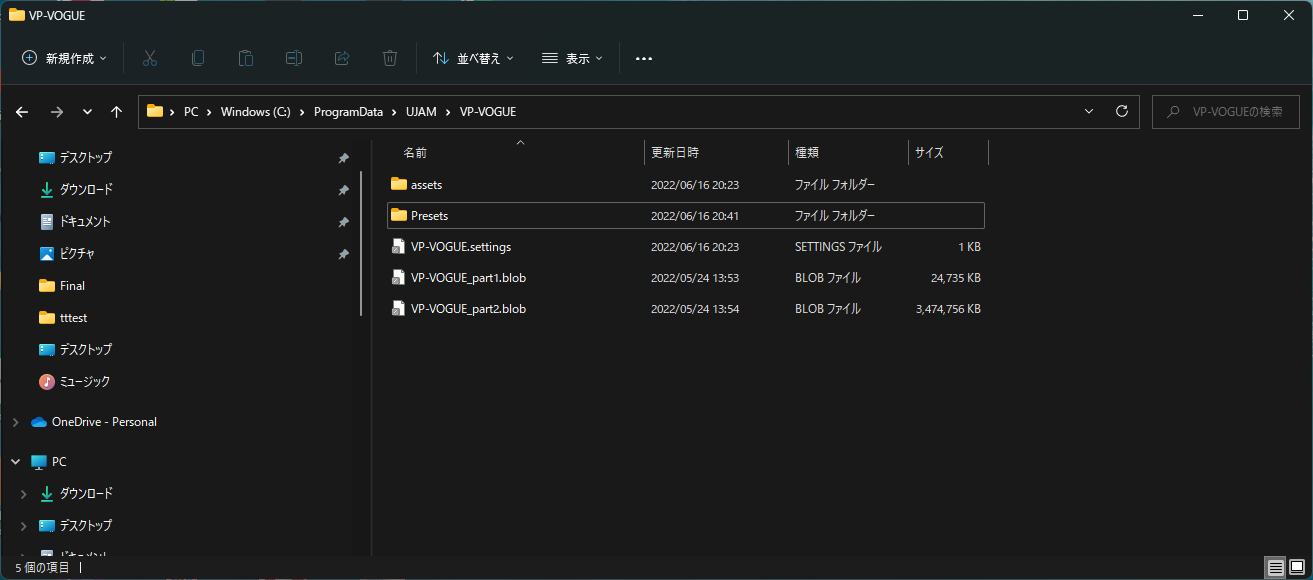Click the pinned ダウンロード download icon

46,189
